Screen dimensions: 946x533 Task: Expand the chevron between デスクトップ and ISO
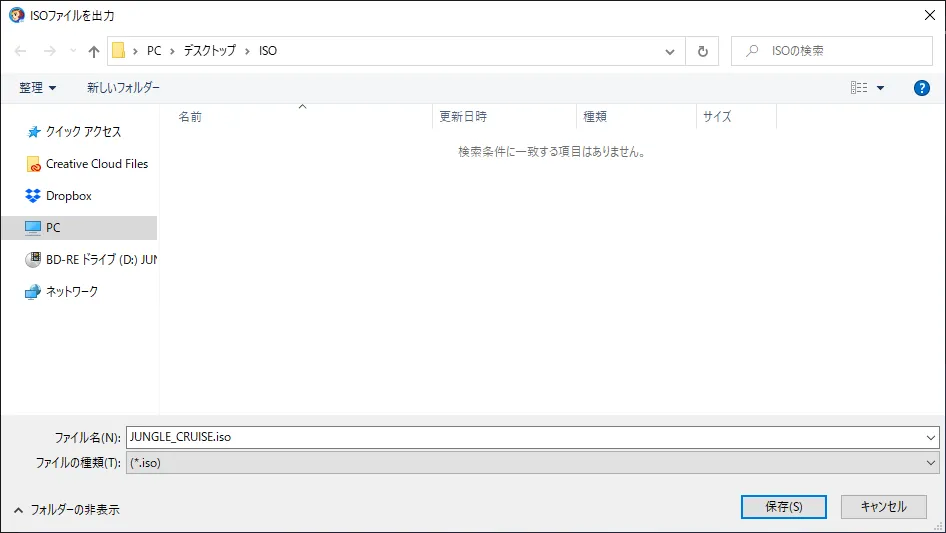247,51
